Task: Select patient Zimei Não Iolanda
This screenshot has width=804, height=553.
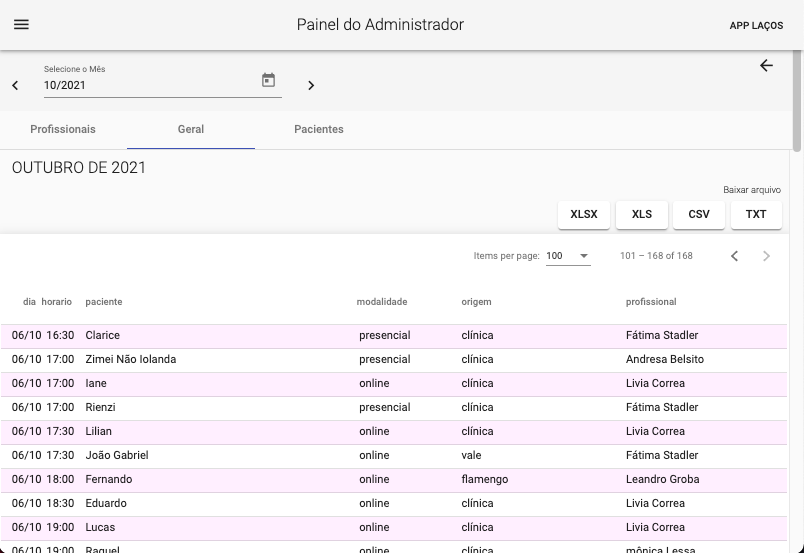Action: tap(131, 359)
